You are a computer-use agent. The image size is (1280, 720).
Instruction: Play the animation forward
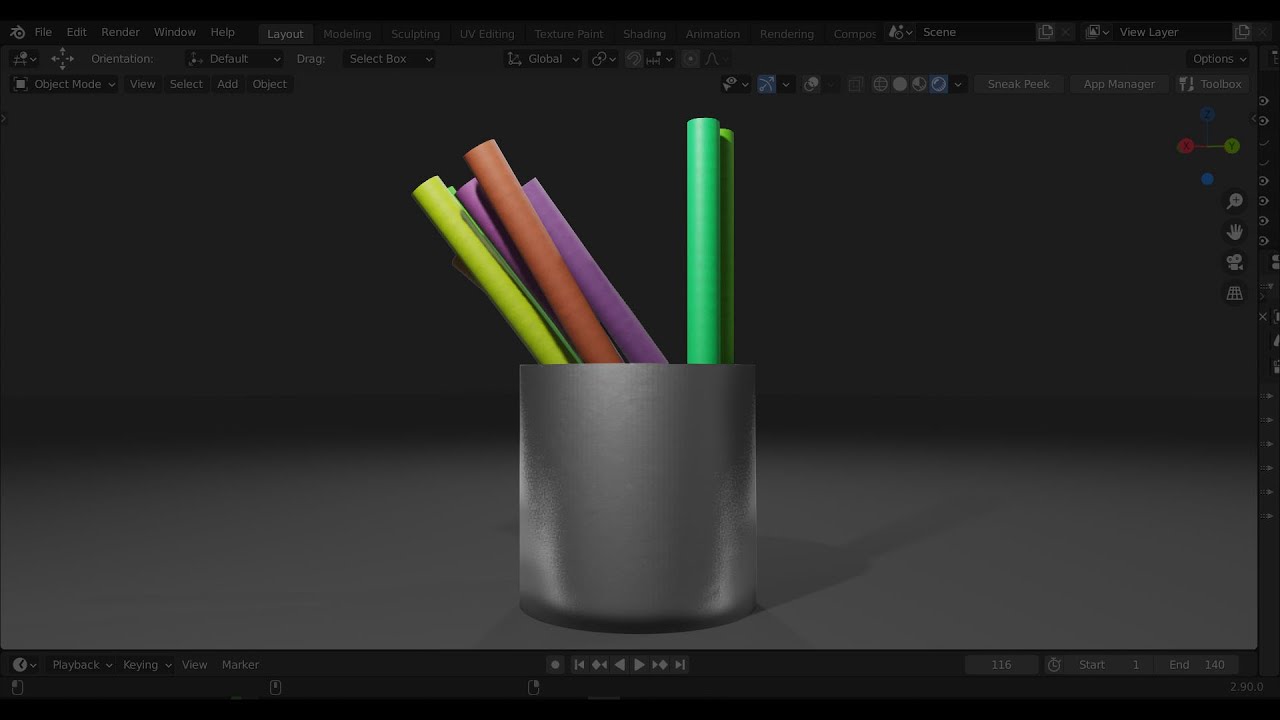pos(640,664)
